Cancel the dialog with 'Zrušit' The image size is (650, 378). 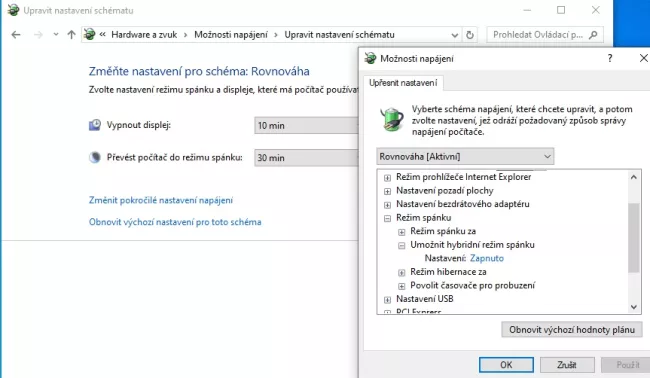point(567,365)
